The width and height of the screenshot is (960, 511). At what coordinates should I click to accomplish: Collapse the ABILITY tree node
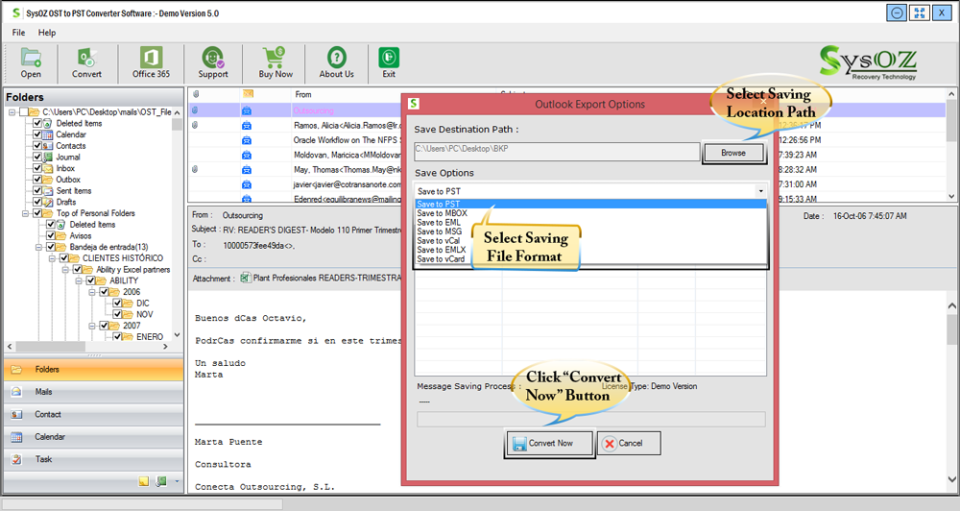pyautogui.click(x=79, y=281)
